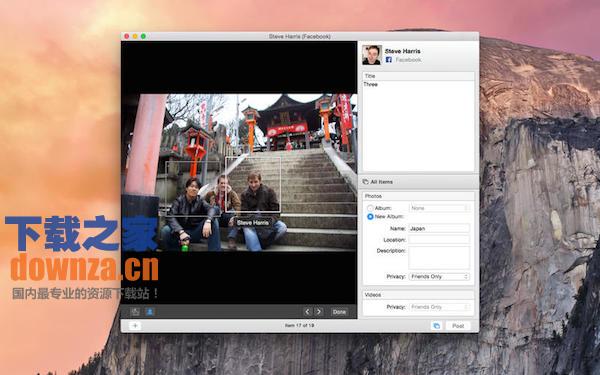Click the Done button

coord(339,312)
